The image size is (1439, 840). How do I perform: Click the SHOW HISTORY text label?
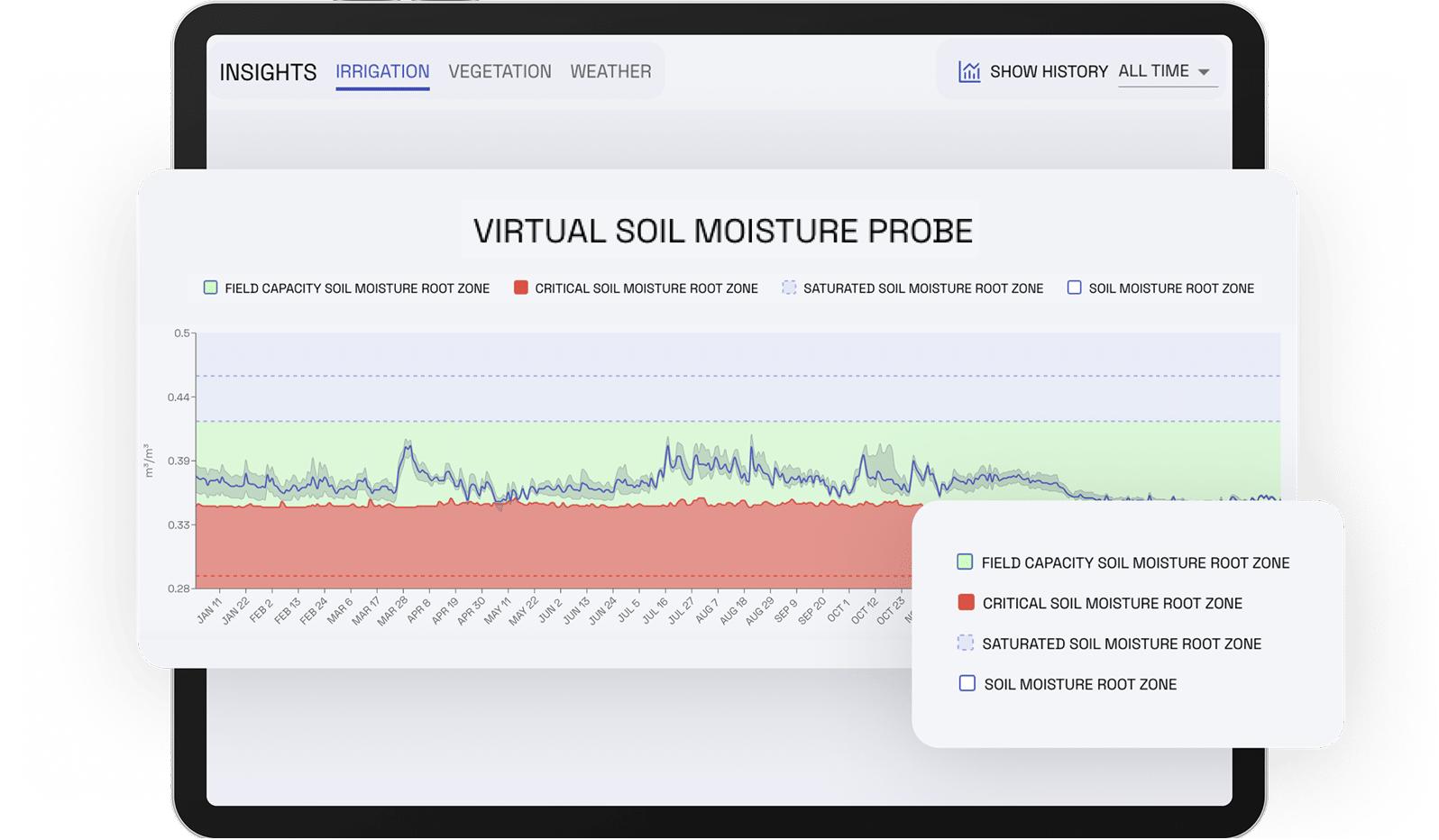click(1049, 72)
